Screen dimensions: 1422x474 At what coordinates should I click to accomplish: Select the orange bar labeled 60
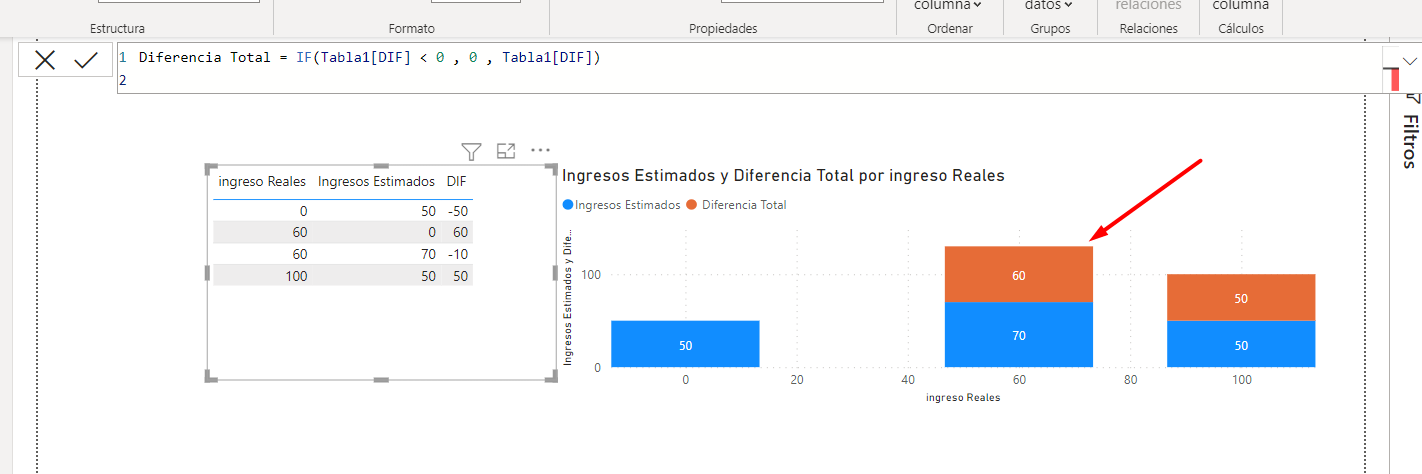click(1019, 274)
